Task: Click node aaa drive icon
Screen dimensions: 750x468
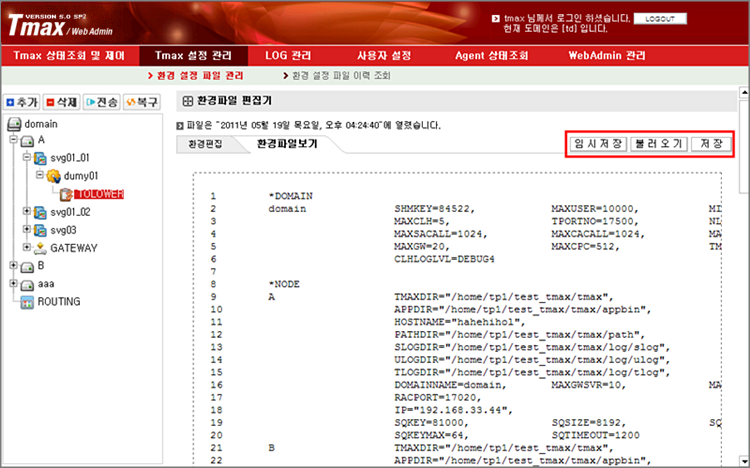Action: coord(27,285)
